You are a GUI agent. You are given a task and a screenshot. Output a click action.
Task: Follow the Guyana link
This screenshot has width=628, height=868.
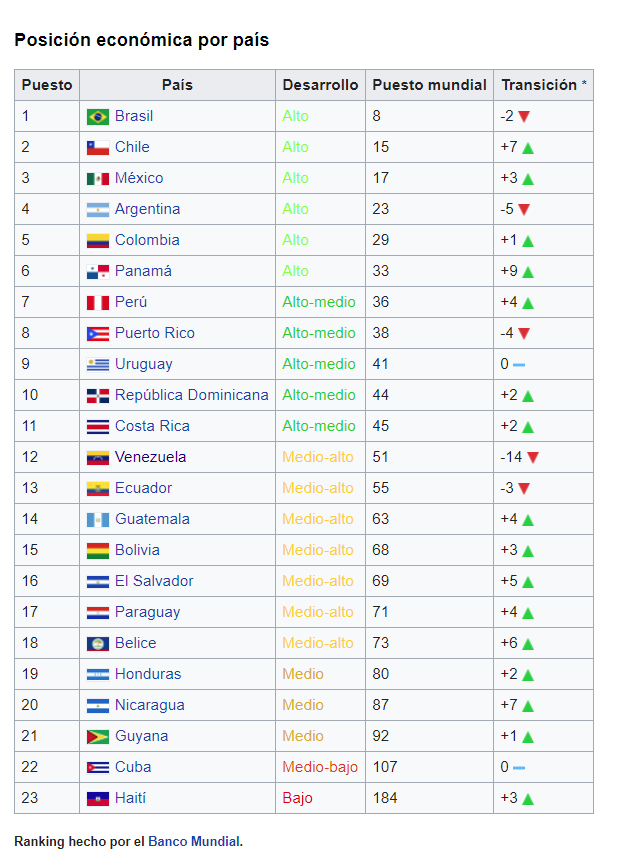[141, 736]
